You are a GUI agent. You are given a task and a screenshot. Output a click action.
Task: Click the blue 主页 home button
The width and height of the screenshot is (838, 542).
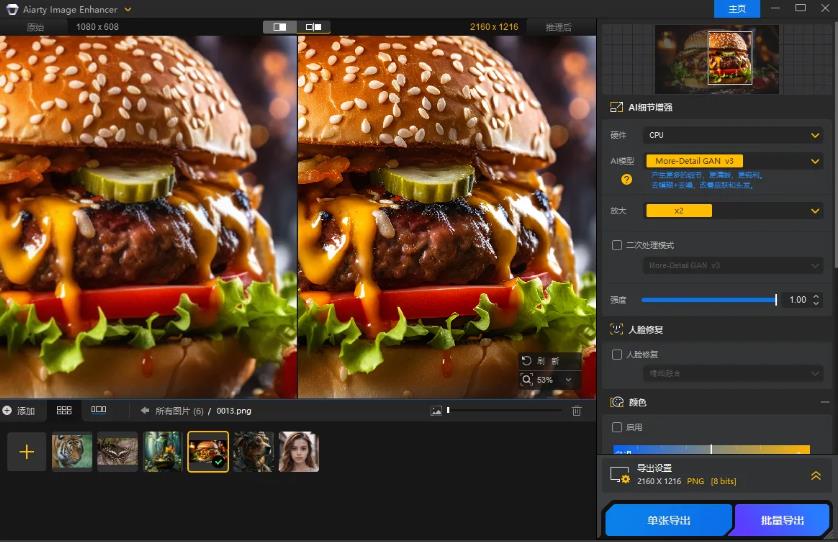736,9
